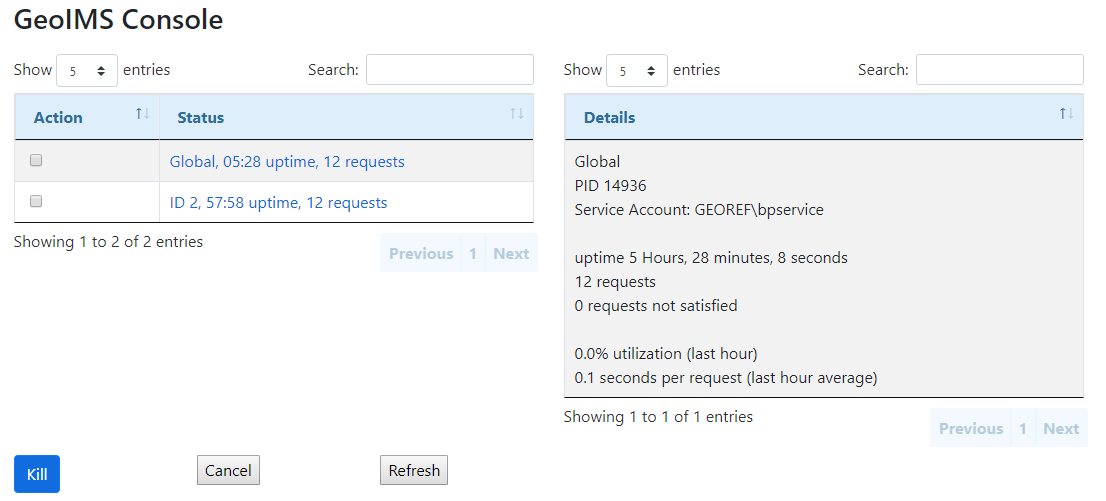Open the ID 2, 57:58 uptime status link
This screenshot has width=1106, height=501.
click(278, 203)
